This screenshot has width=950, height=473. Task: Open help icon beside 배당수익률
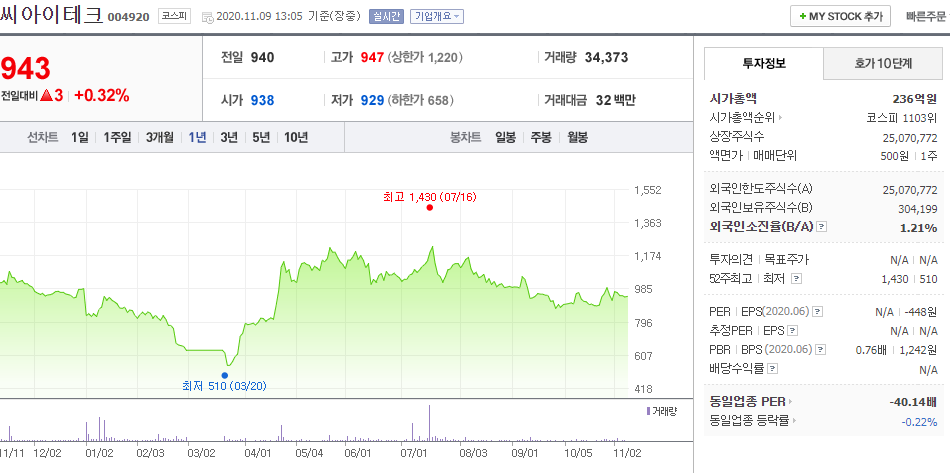[772, 368]
